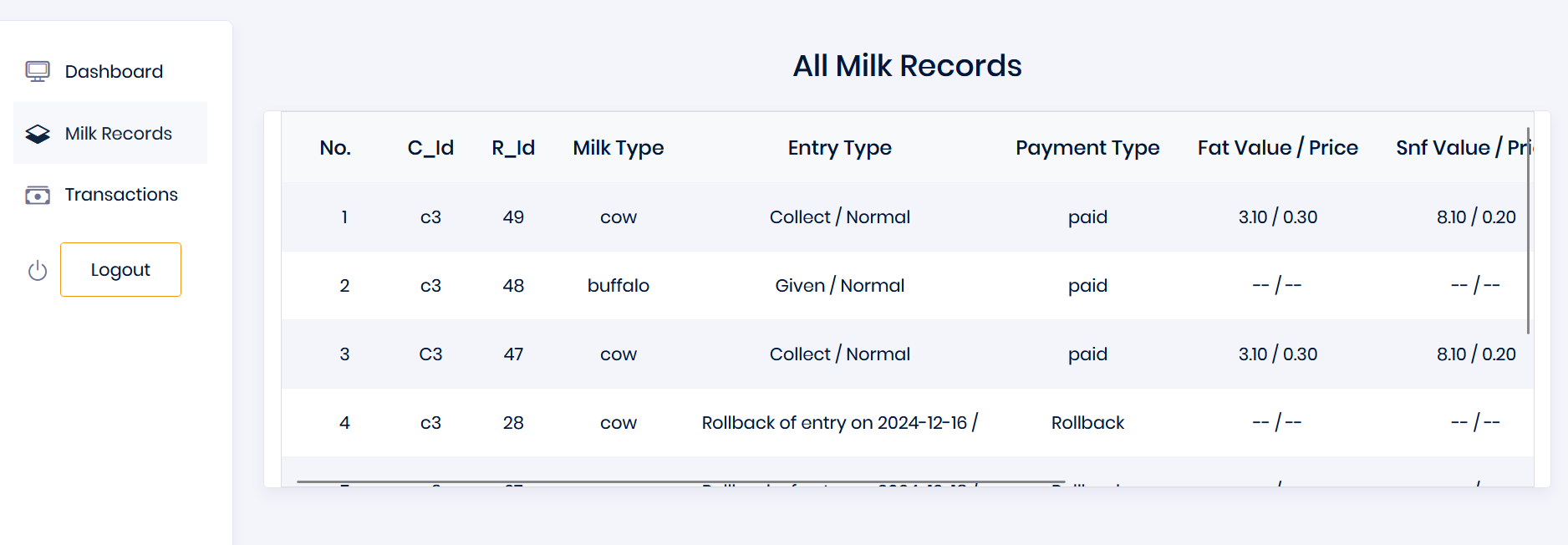The height and width of the screenshot is (545, 1568).
Task: Select the Dashboard sidebar item
Action: 114,71
